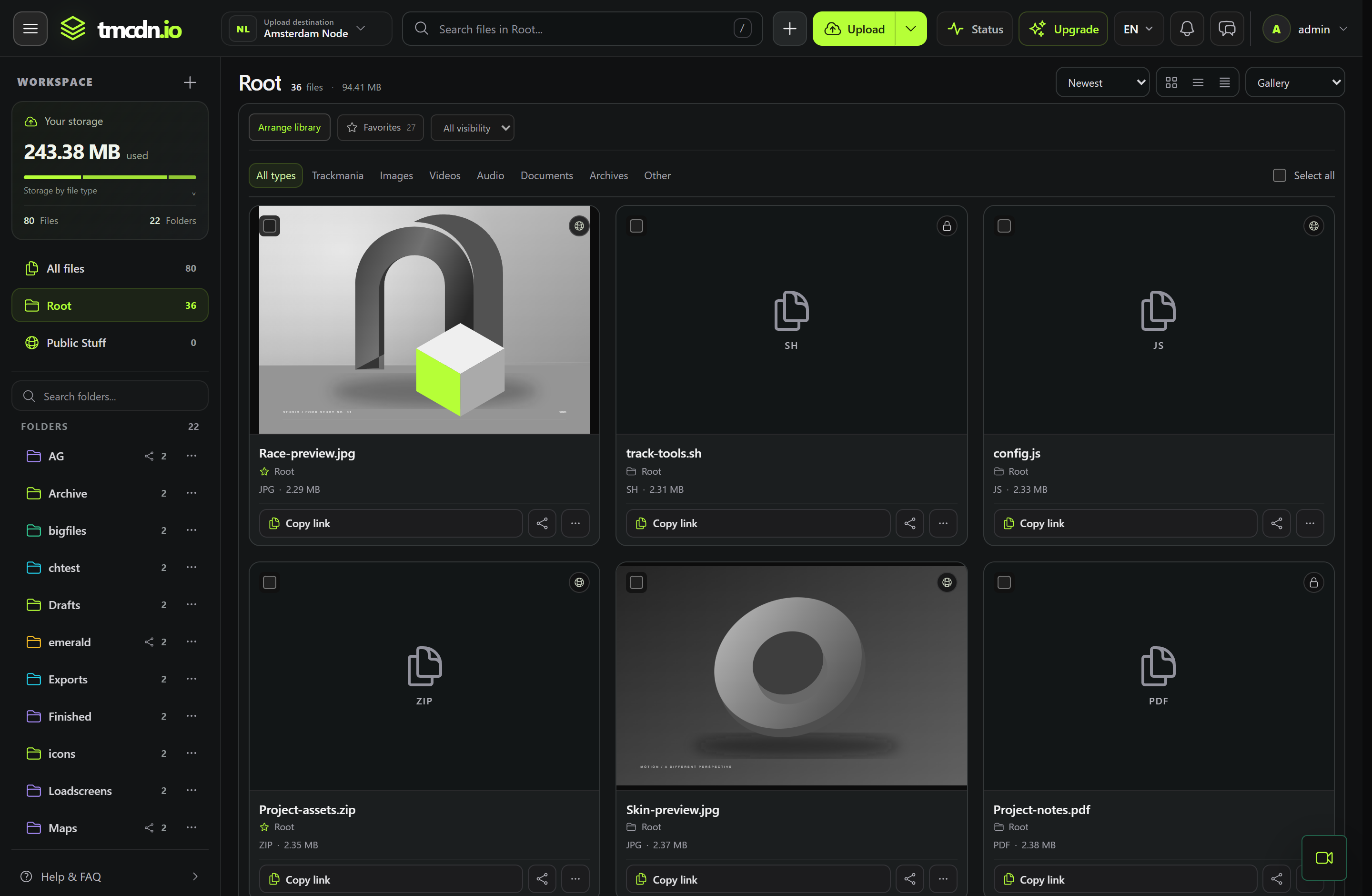The image size is (1372, 896).
Task: Select the Trackmania filter tab
Action: (337, 175)
